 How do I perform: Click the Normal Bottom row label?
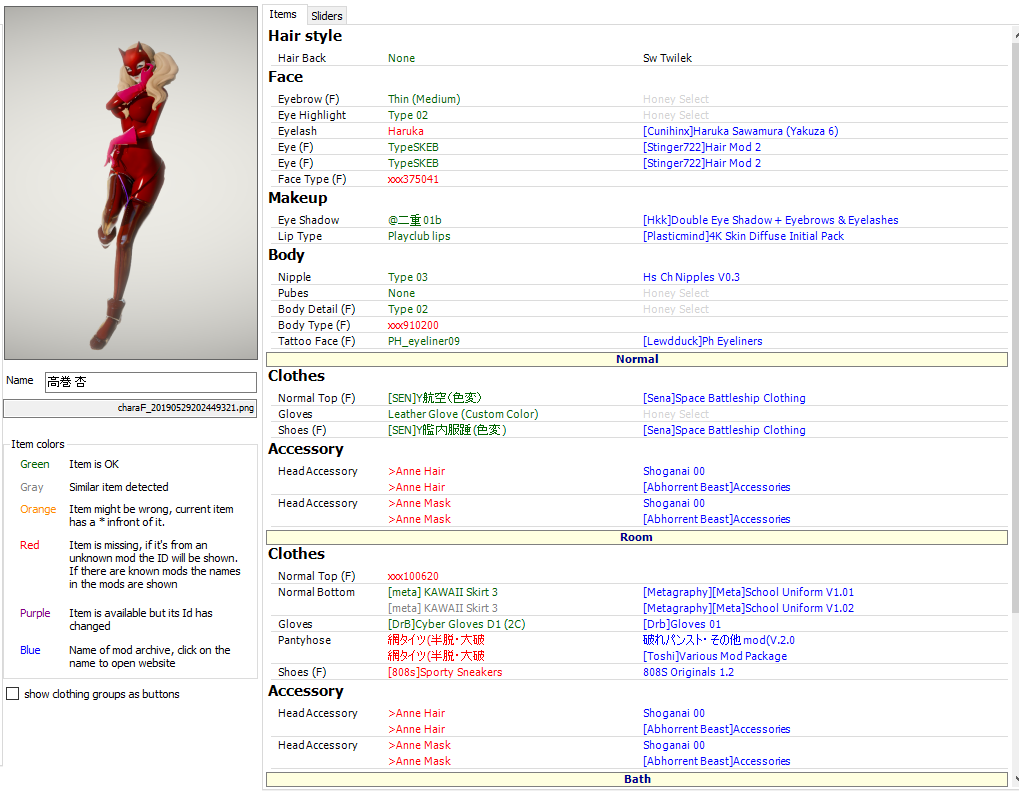(x=316, y=592)
